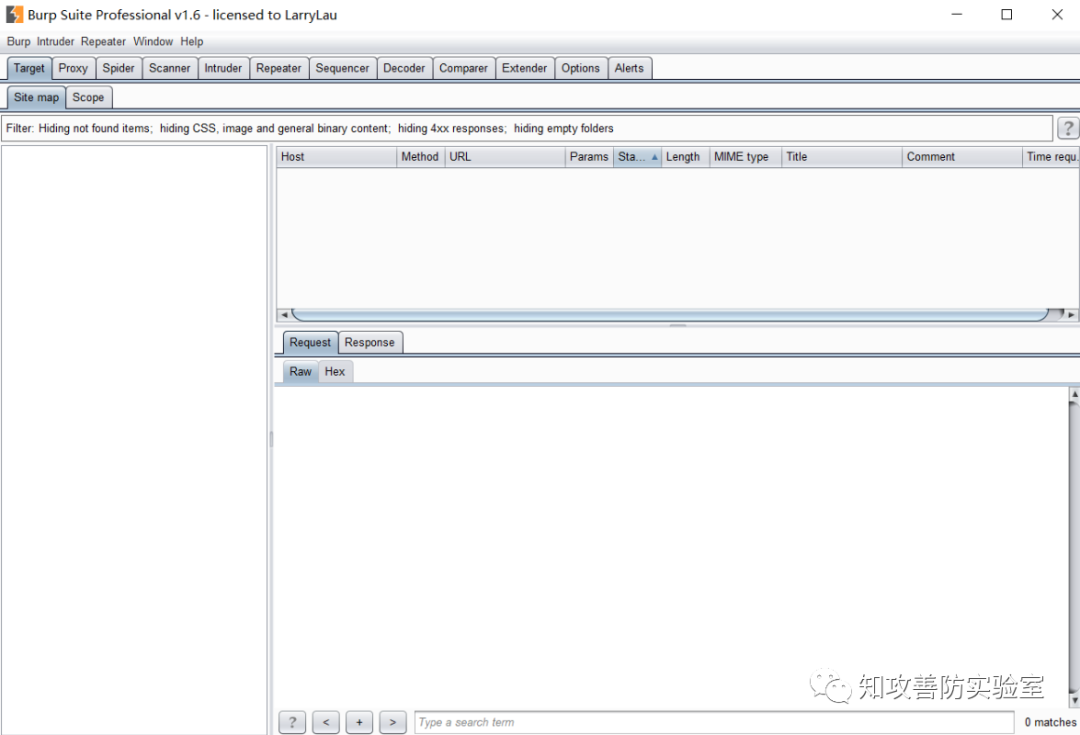Click the Filter bar to edit filters
Image resolution: width=1080 pixels, height=735 pixels.
coord(527,128)
